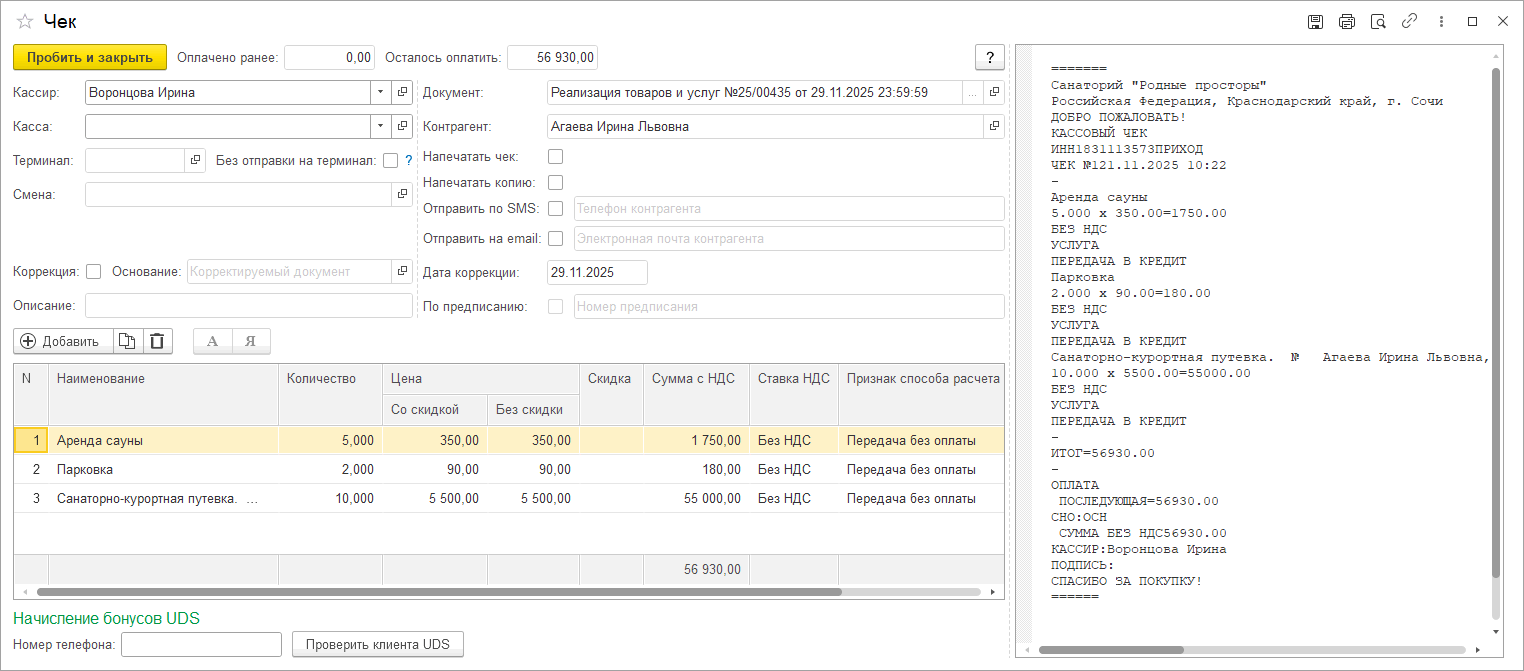Enable the Напечатать чек checkbox

pyautogui.click(x=556, y=157)
